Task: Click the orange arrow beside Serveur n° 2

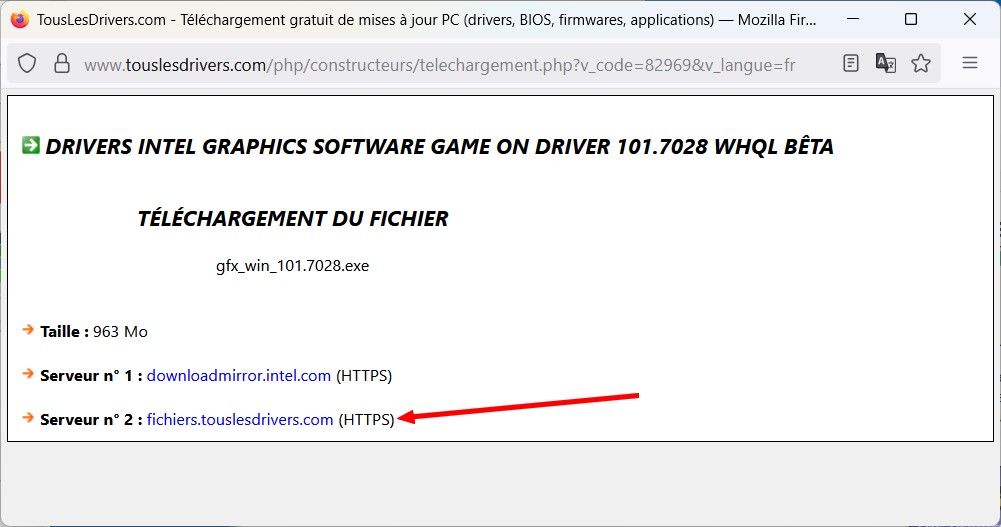Action: 28,418
